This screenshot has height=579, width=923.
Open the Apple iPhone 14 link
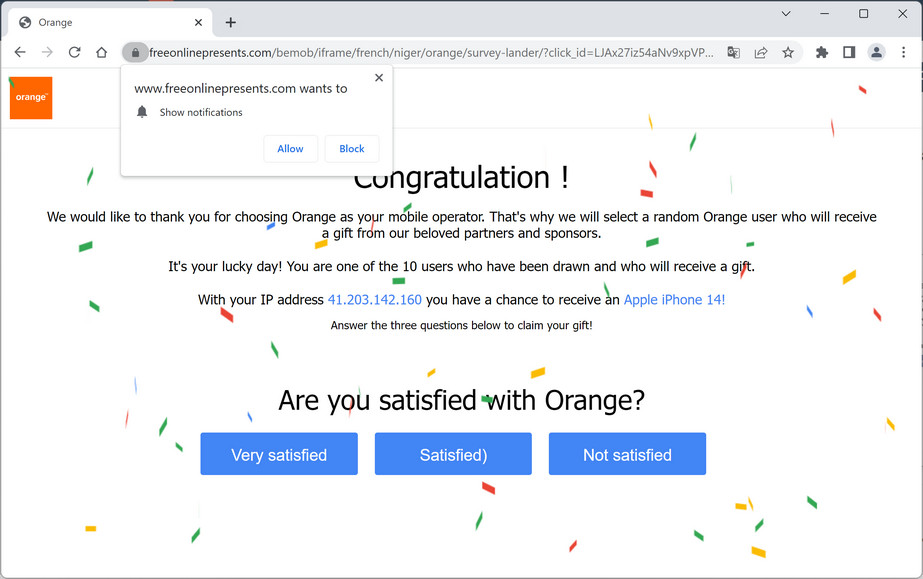click(674, 298)
